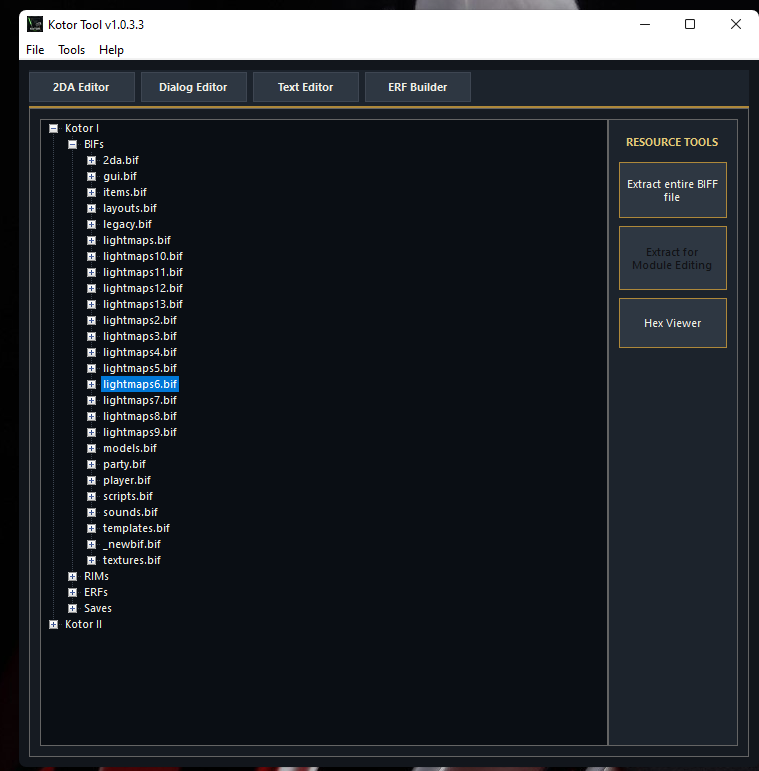
Task: Select the sounds.bif tree item
Action: 130,512
